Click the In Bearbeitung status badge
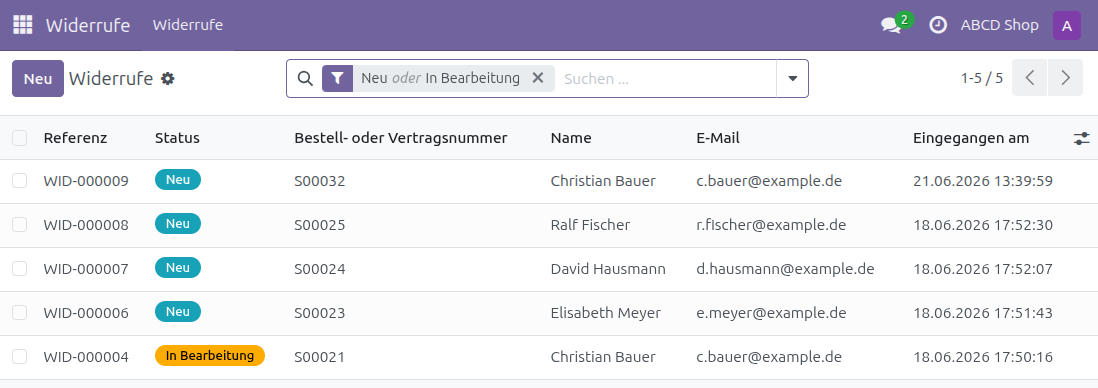This screenshot has height=388, width=1098. (210, 355)
